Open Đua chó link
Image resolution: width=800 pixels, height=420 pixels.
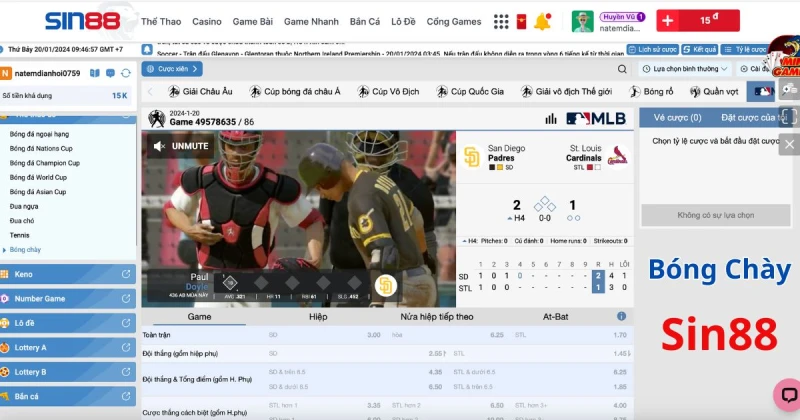coord(22,221)
